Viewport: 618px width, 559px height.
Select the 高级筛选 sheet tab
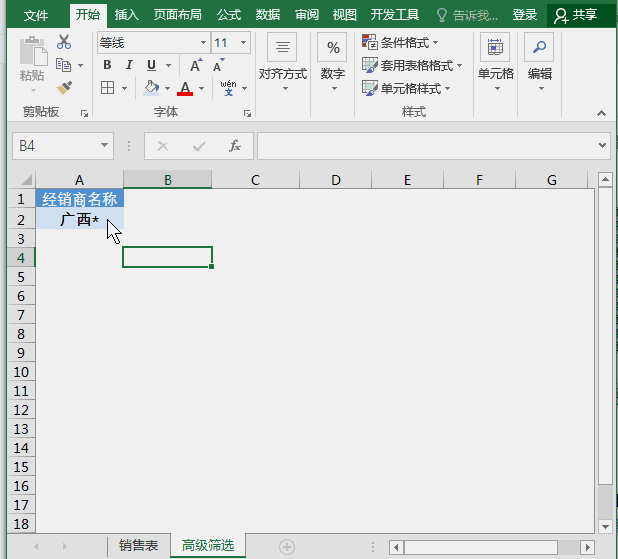coord(208,545)
